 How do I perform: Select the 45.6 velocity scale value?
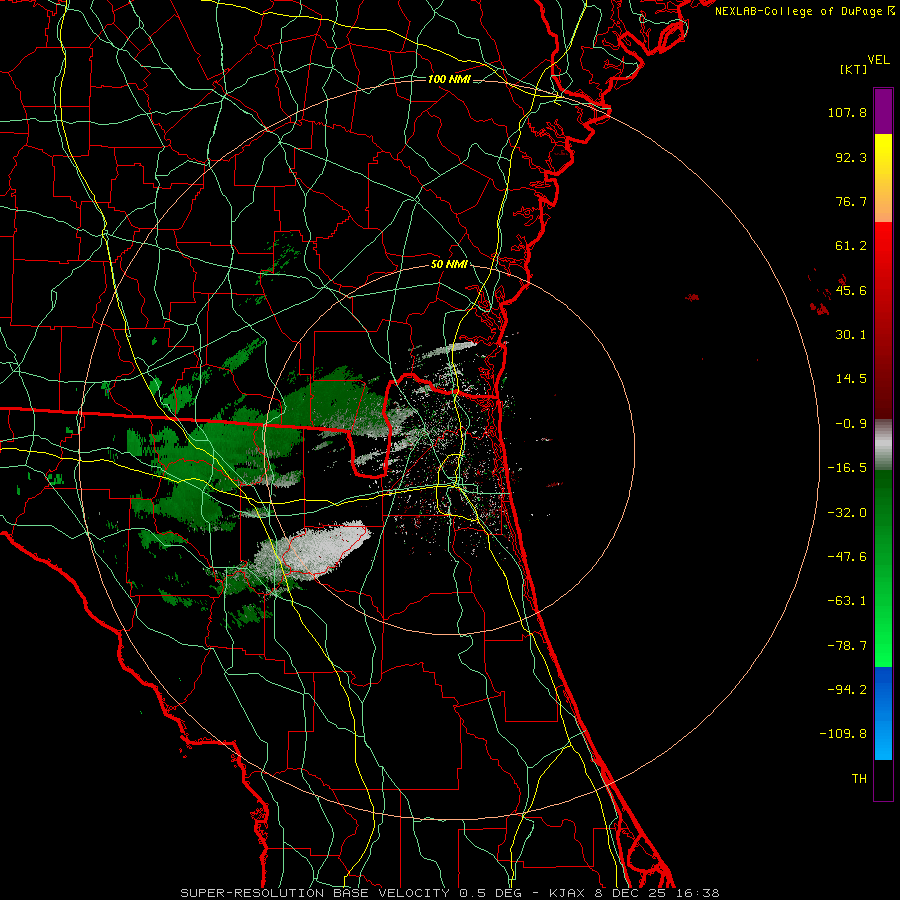tap(851, 290)
